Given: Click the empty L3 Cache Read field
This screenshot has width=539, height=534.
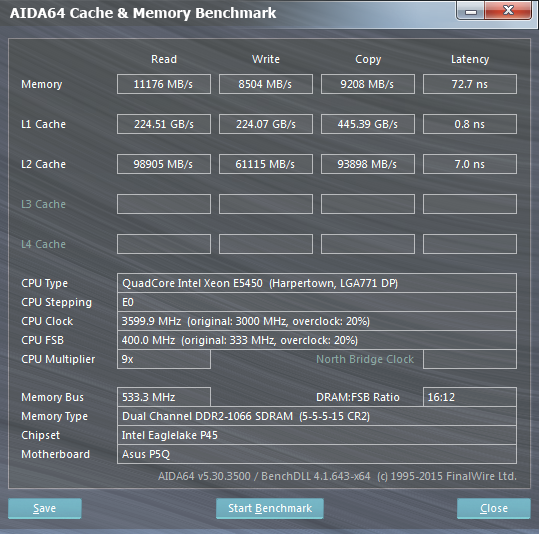Looking at the screenshot, I should [x=164, y=204].
